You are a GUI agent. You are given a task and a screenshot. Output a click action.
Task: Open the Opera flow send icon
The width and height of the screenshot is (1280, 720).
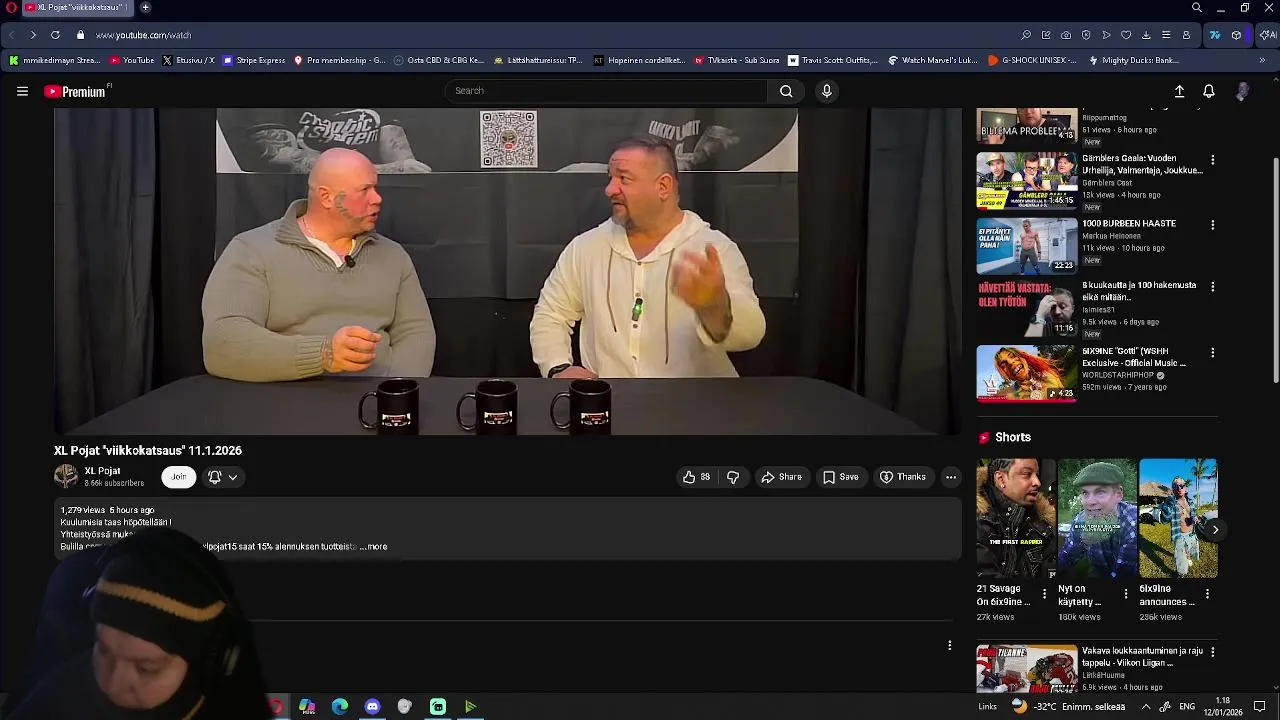(x=1106, y=35)
